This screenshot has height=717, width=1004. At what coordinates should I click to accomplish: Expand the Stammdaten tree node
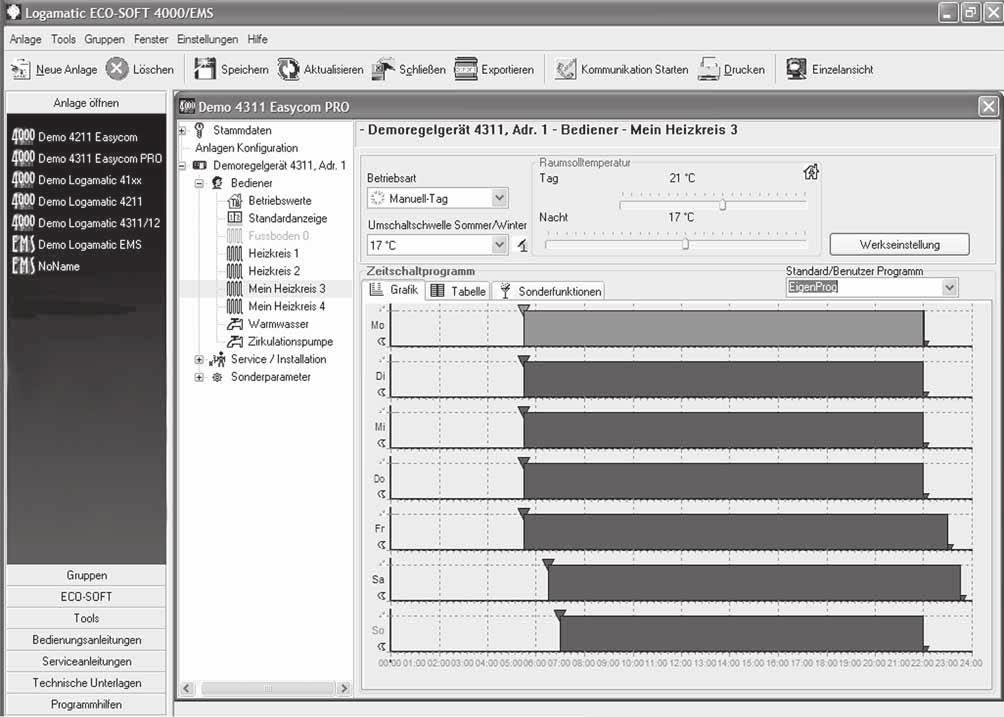182,131
